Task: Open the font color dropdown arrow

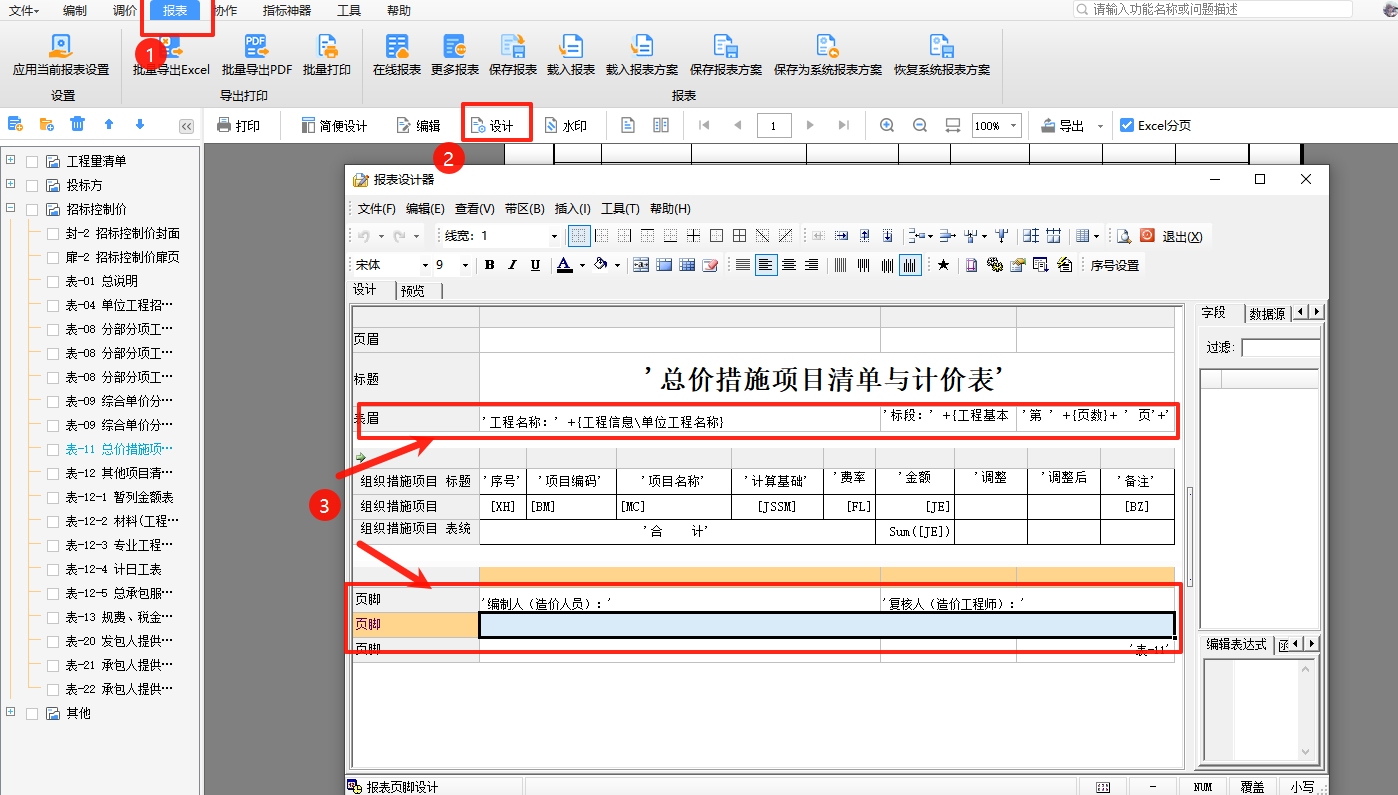Action: [x=582, y=265]
